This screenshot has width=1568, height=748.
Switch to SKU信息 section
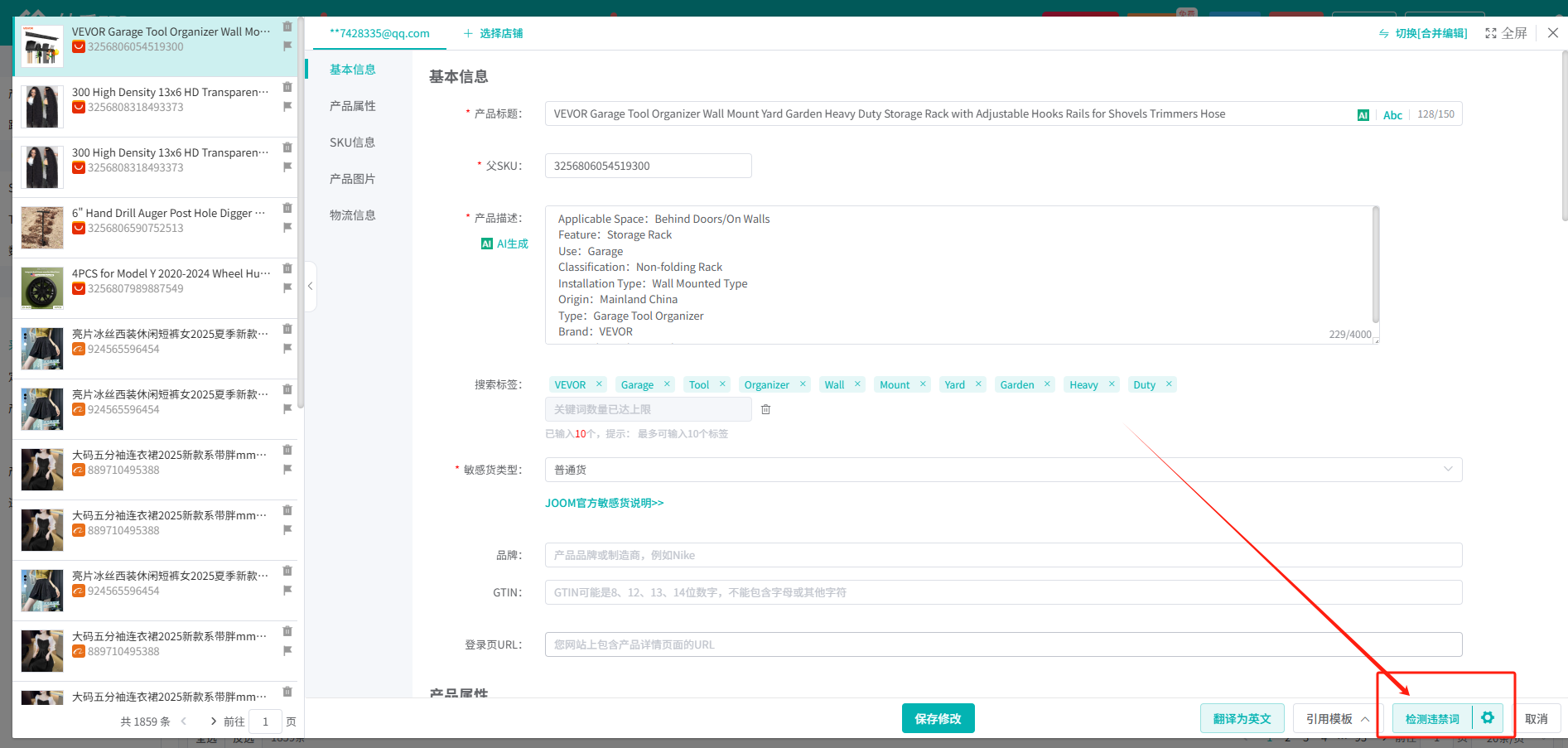[353, 142]
